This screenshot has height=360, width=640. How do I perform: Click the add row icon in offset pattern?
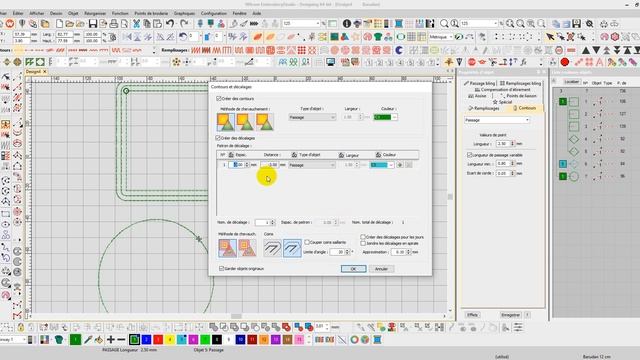click(x=400, y=165)
